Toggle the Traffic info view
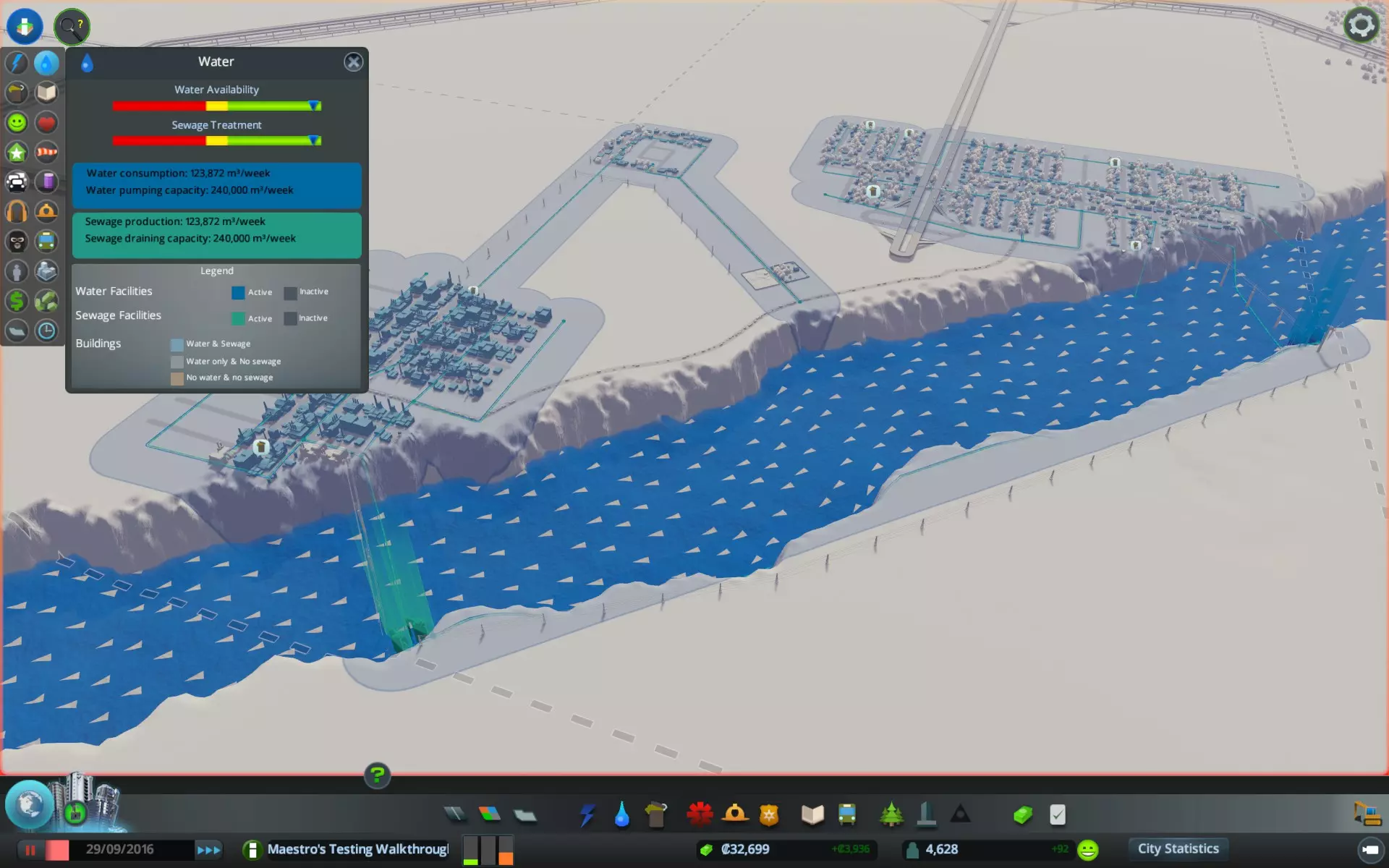This screenshot has width=1389, height=868. 17,182
